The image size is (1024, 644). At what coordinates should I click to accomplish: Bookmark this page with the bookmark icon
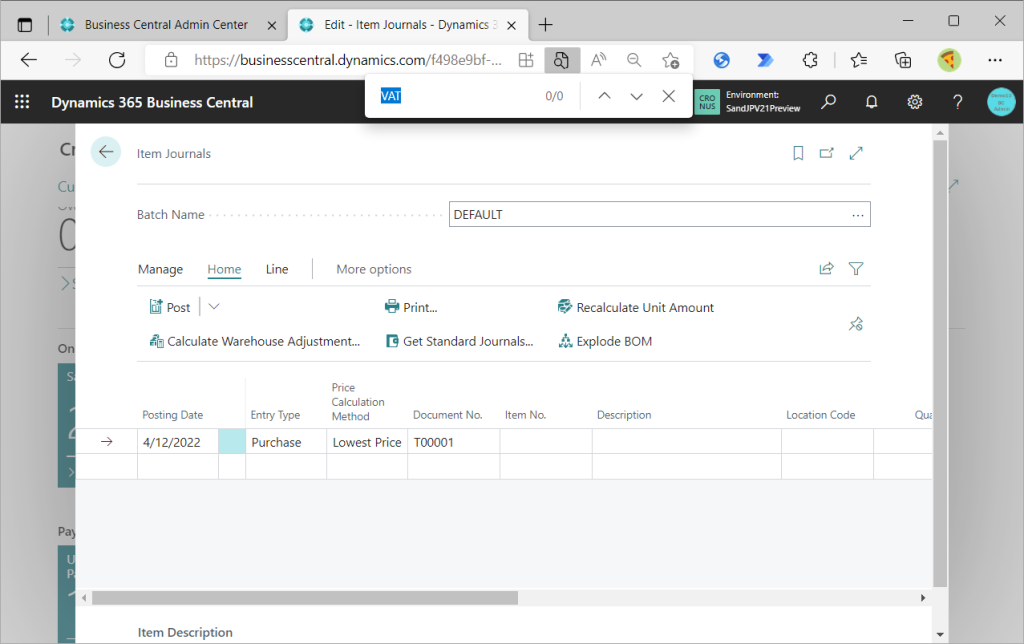798,153
